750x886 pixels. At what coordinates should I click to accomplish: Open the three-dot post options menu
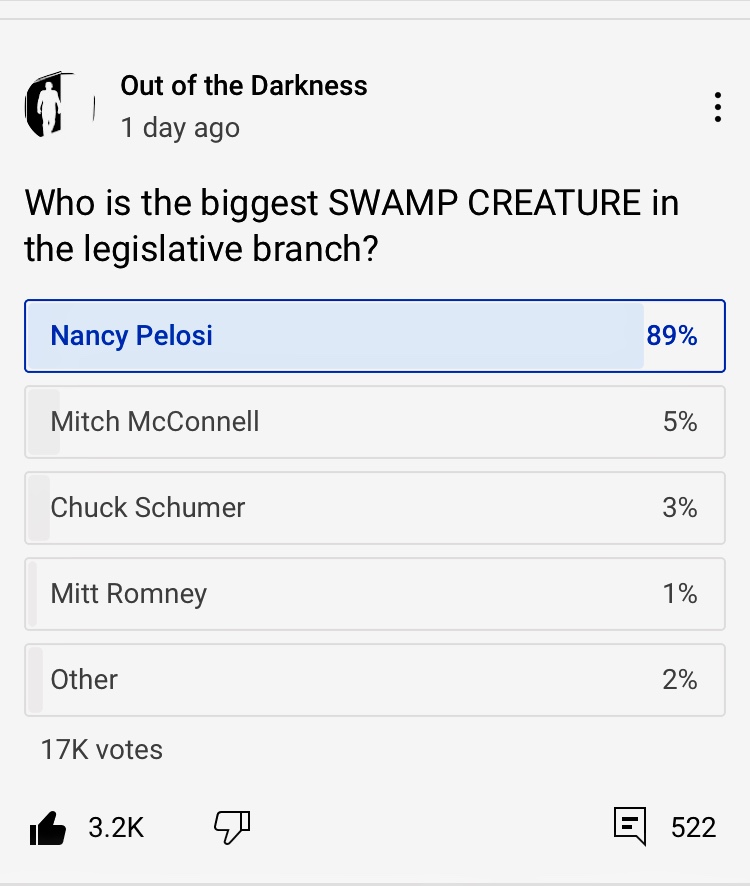point(717,107)
